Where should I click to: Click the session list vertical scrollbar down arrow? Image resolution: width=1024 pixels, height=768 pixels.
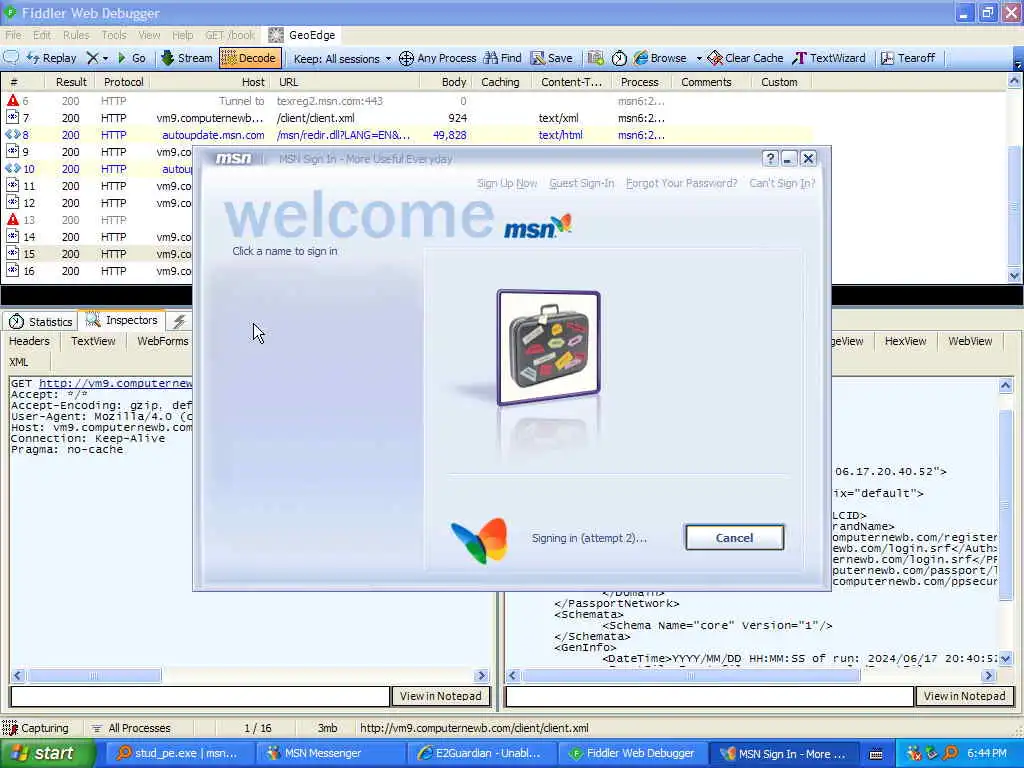coord(1014,275)
